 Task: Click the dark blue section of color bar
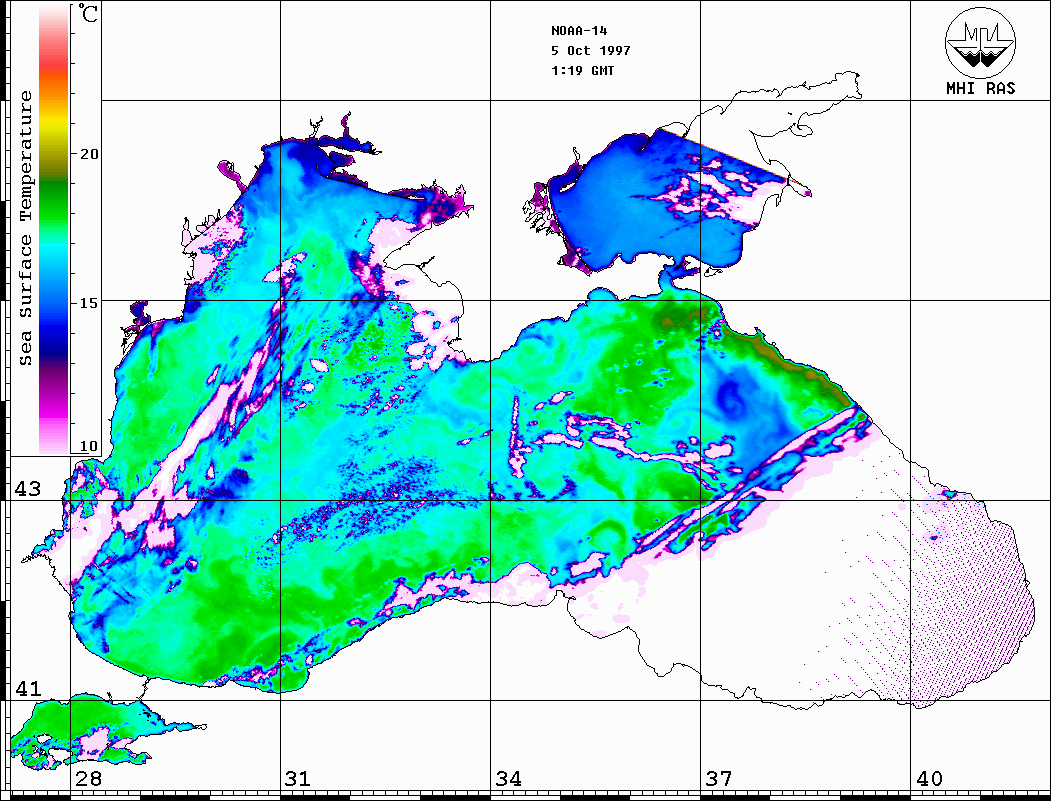[54, 338]
